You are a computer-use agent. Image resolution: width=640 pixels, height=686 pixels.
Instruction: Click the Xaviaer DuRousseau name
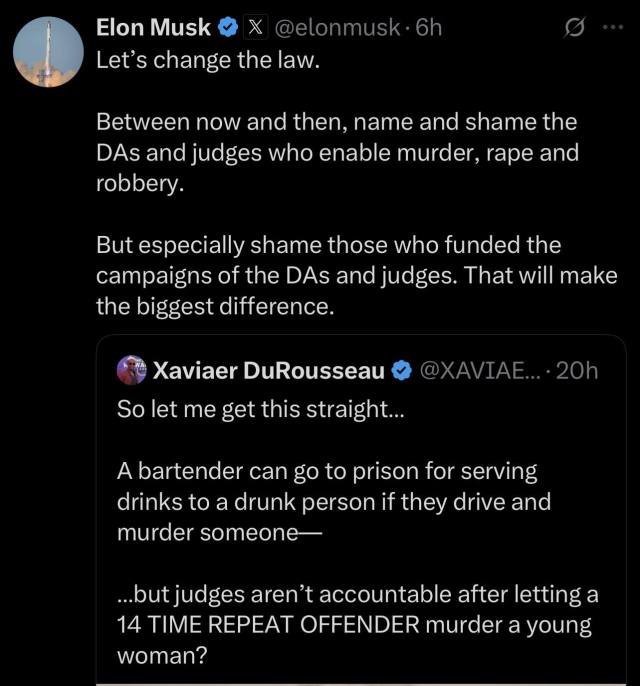point(268,371)
